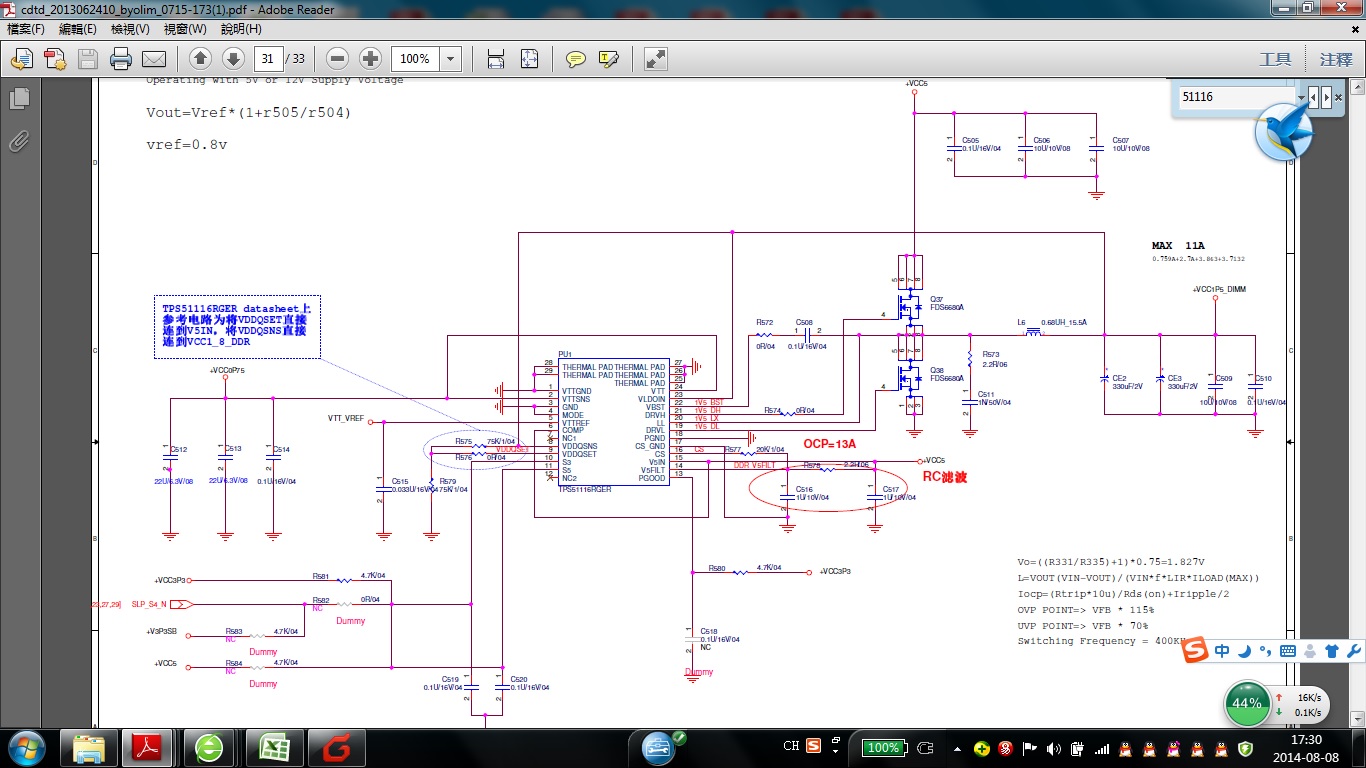This screenshot has width=1366, height=768.
Task: Expand the find box options arrow
Action: 1302,97
